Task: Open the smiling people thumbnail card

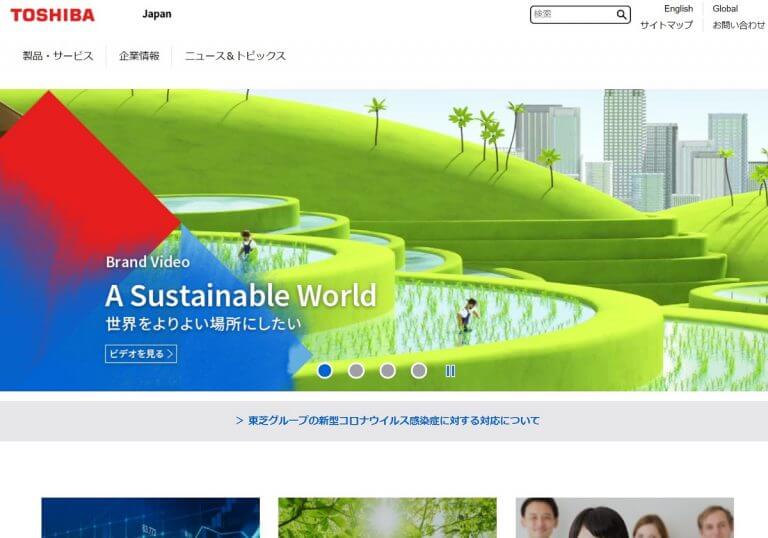Action: (624, 518)
